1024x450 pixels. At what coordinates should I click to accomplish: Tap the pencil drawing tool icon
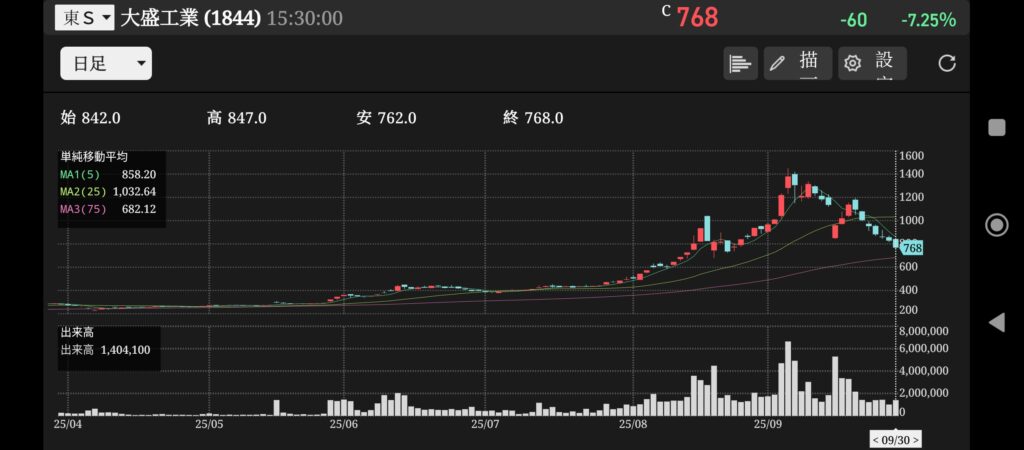777,64
